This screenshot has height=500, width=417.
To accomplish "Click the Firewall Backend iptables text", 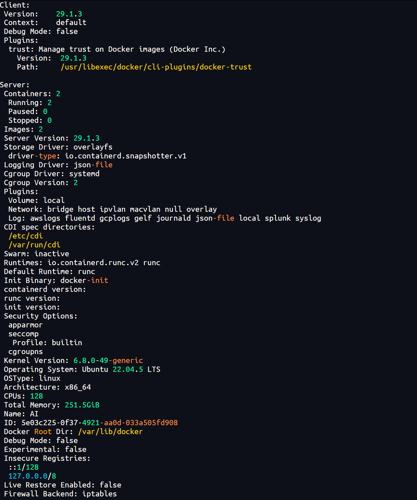I will (99, 494).
